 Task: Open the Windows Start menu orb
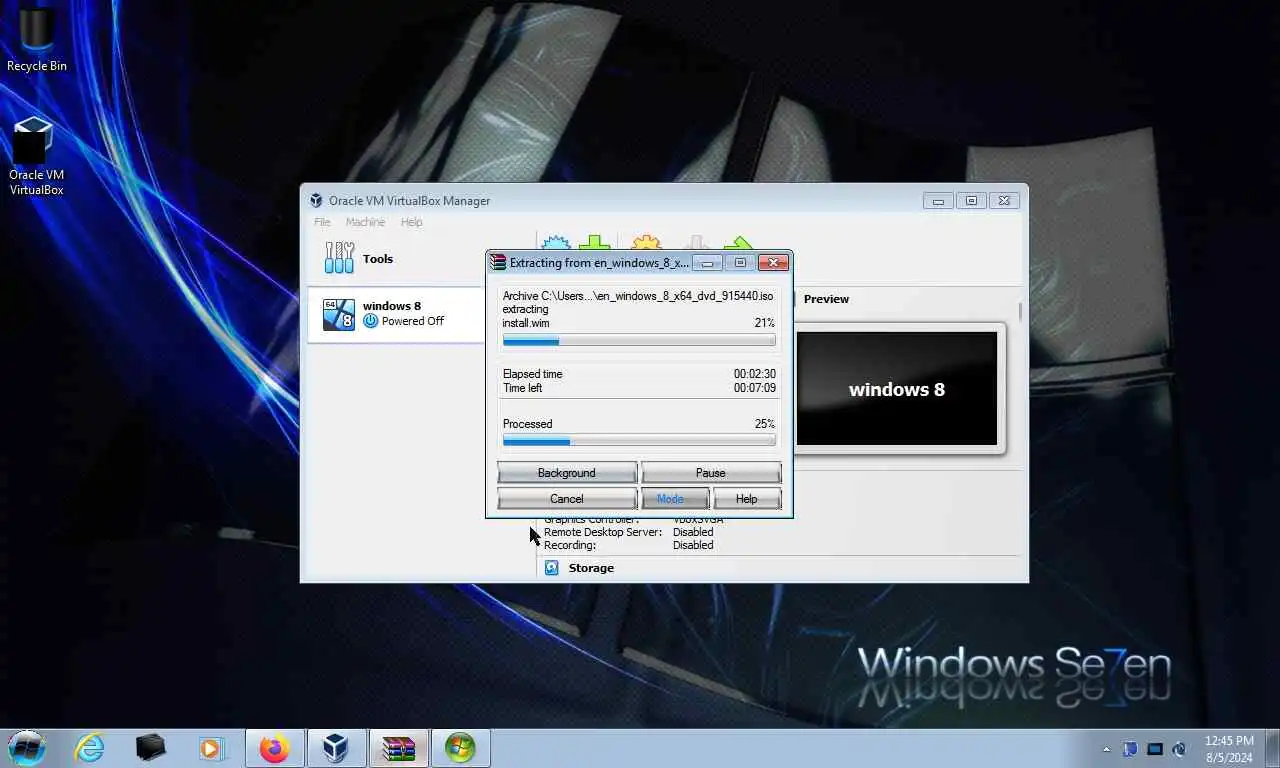(x=27, y=747)
